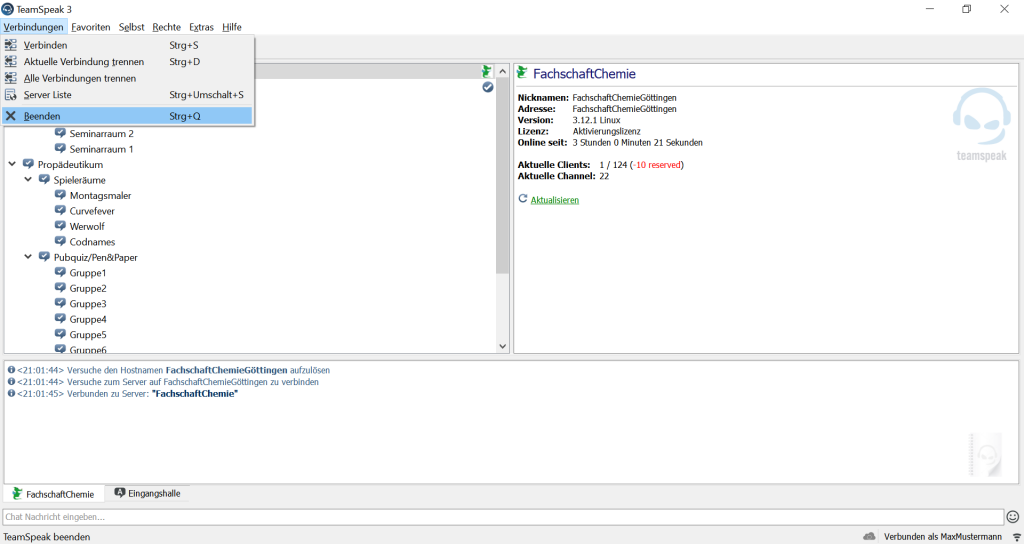The width and height of the screenshot is (1024, 544).
Task: Select Aktuelle Verbindung trennen entry
Action: tap(127, 61)
